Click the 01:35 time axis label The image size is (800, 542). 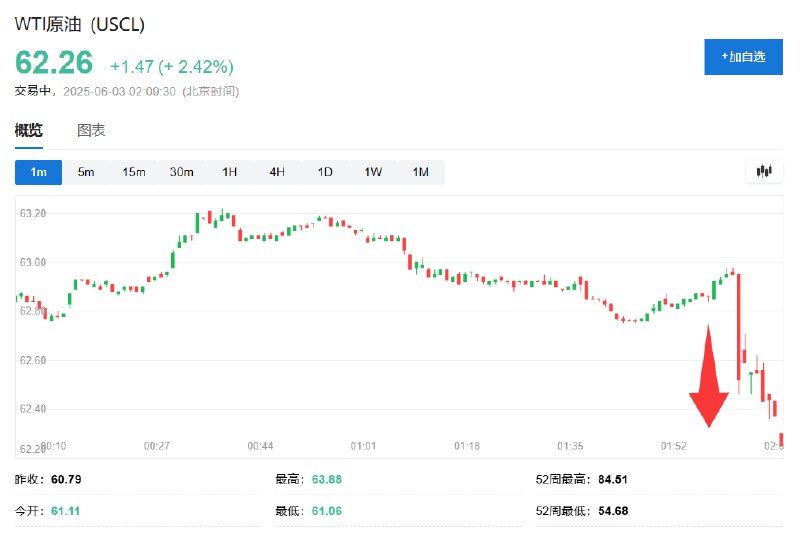pos(570,446)
